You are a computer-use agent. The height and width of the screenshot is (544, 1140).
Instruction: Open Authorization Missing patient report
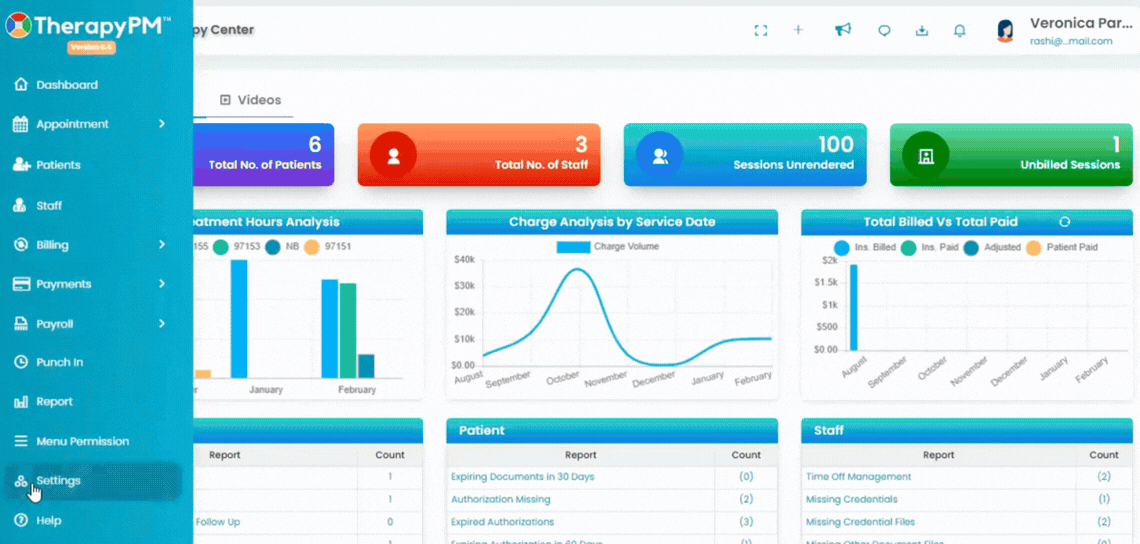[x=500, y=500]
